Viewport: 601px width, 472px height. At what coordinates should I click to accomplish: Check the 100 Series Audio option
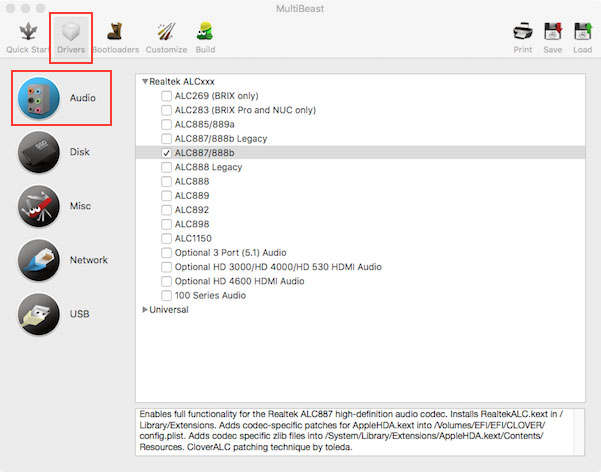166,295
